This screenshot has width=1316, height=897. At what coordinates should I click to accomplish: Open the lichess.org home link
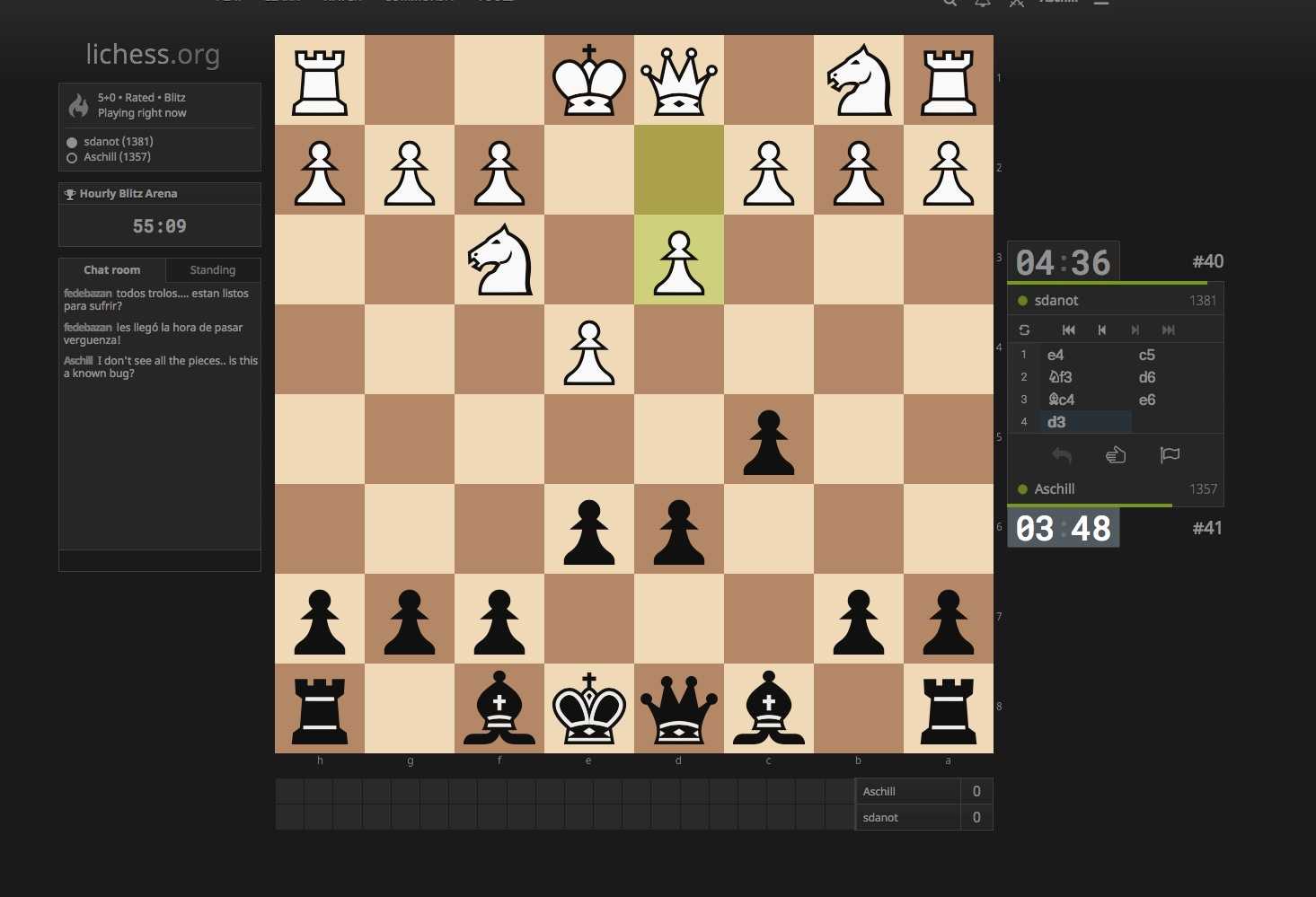click(x=153, y=55)
